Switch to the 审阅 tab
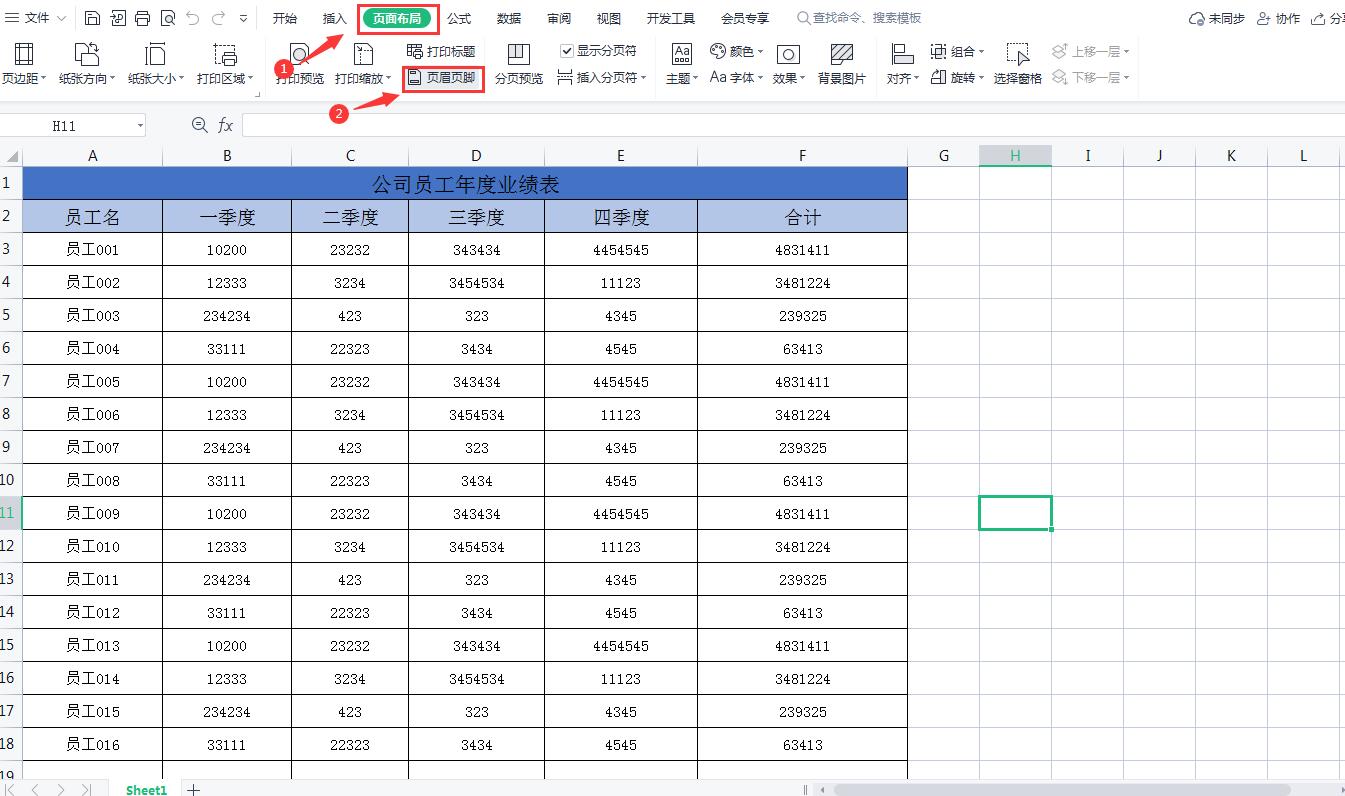 click(559, 18)
